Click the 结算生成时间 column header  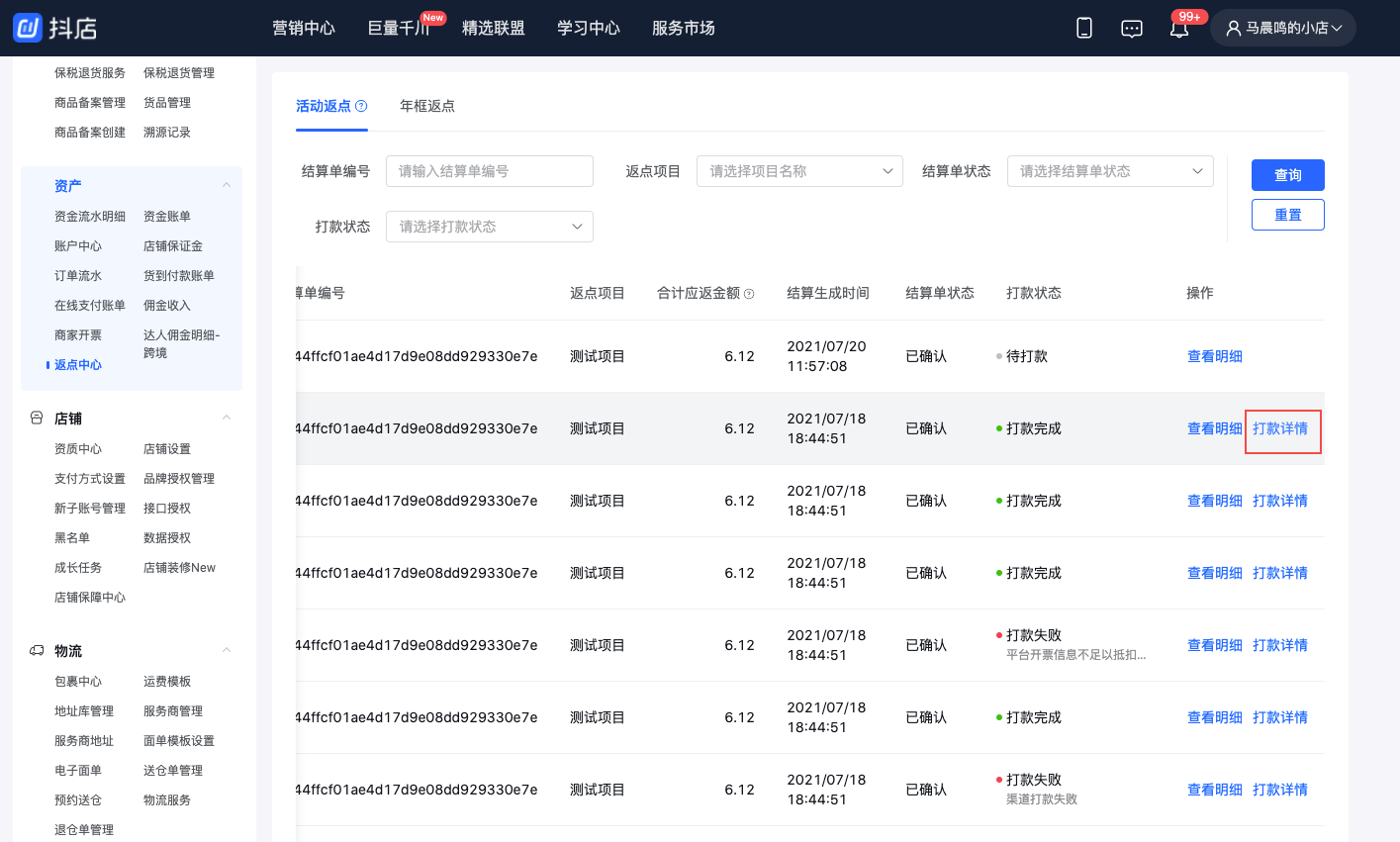pos(828,293)
